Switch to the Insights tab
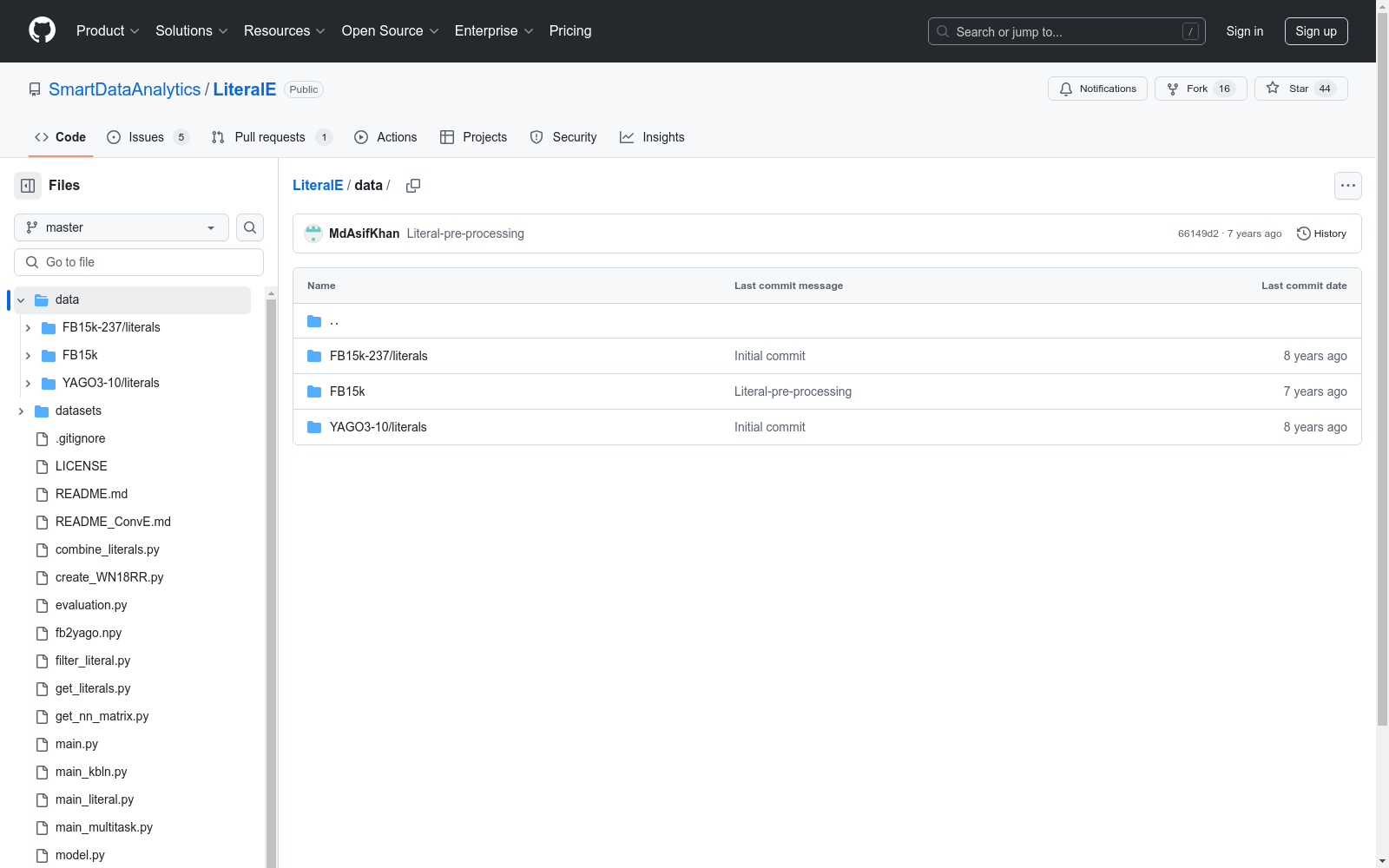Viewport: 1389px width, 868px height. coord(652,137)
